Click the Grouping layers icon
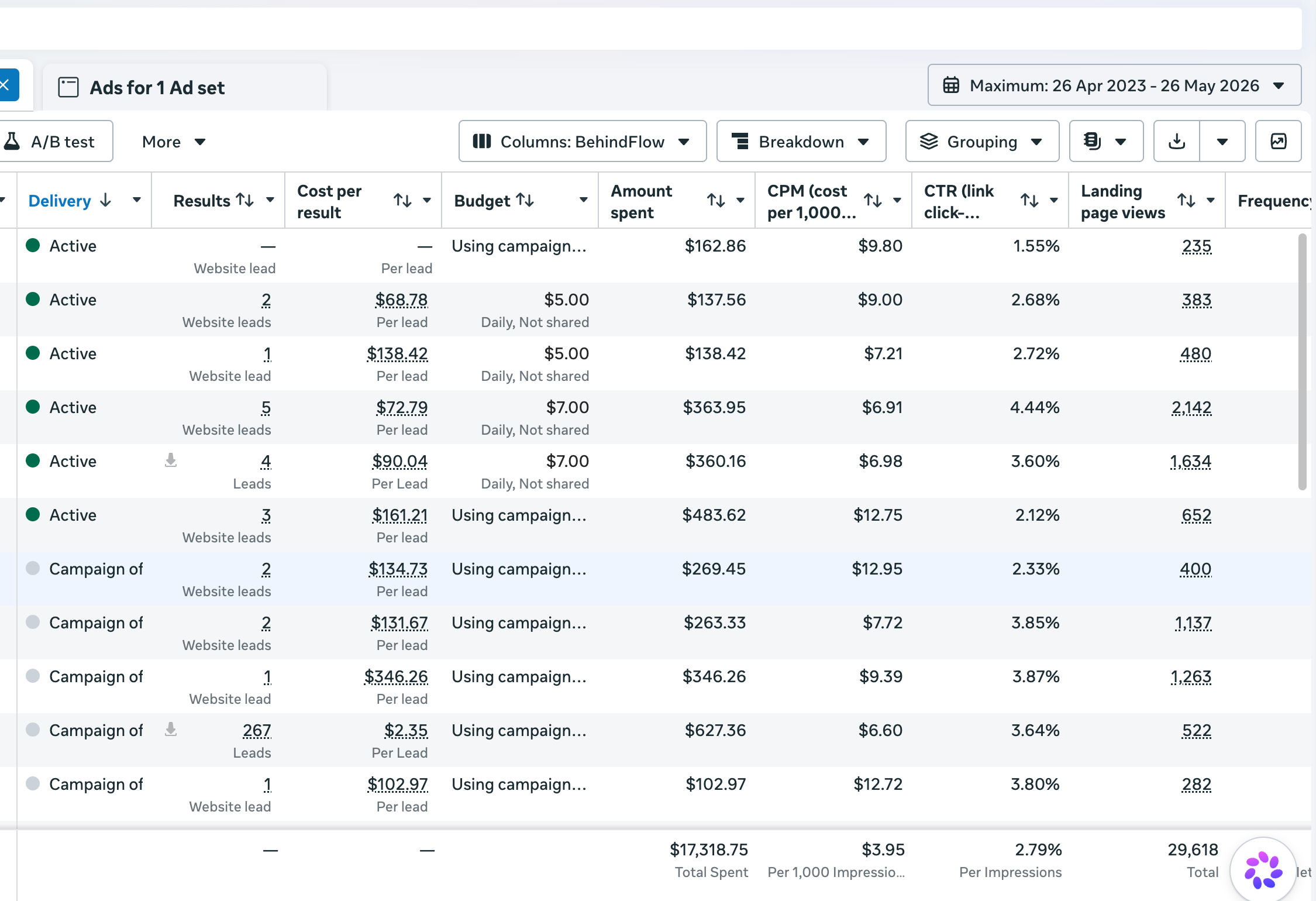The width and height of the screenshot is (1316, 901). (x=929, y=142)
